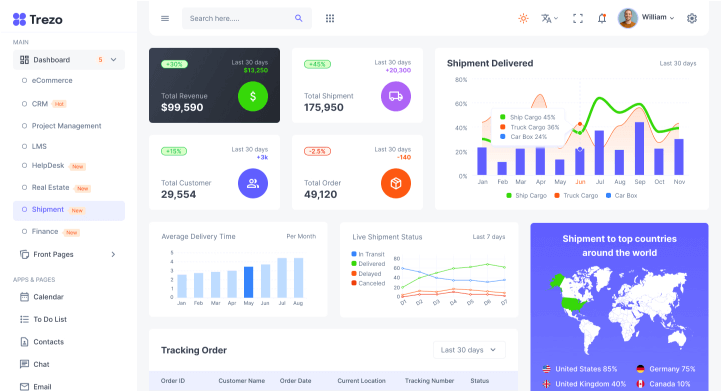721x391 pixels.
Task: Toggle Canceled series legend
Action: [x=368, y=283]
